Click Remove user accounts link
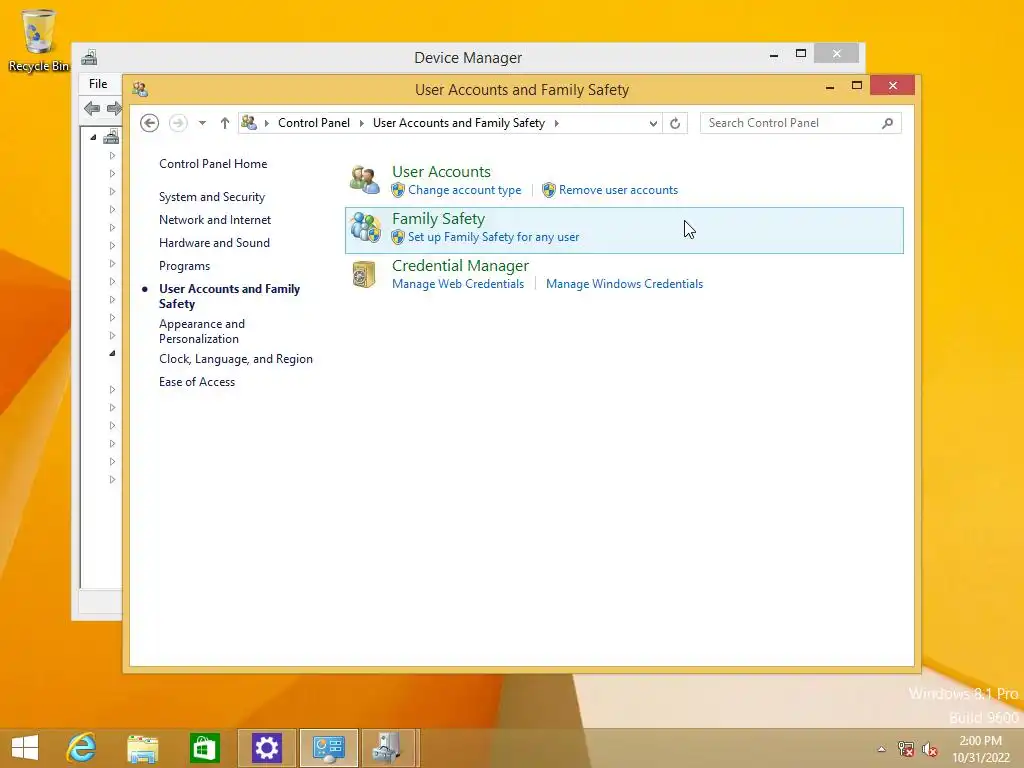The image size is (1024, 768). click(x=618, y=190)
